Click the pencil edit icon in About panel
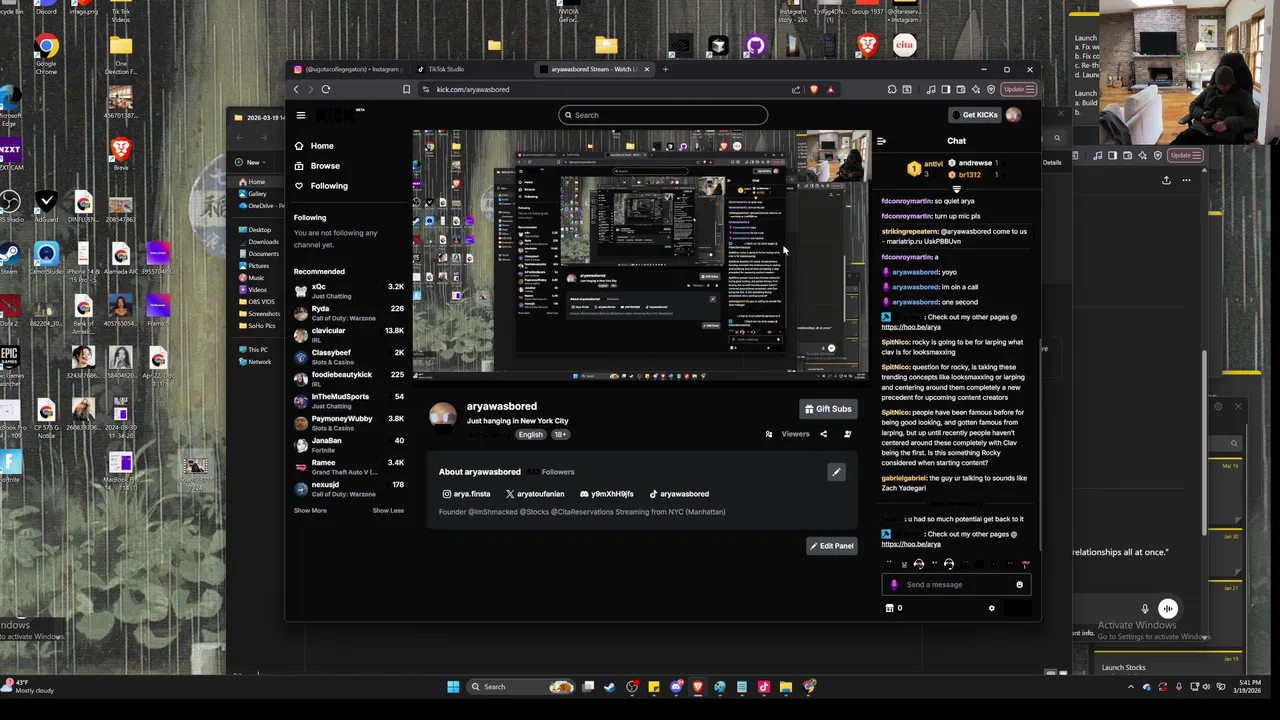 click(836, 472)
